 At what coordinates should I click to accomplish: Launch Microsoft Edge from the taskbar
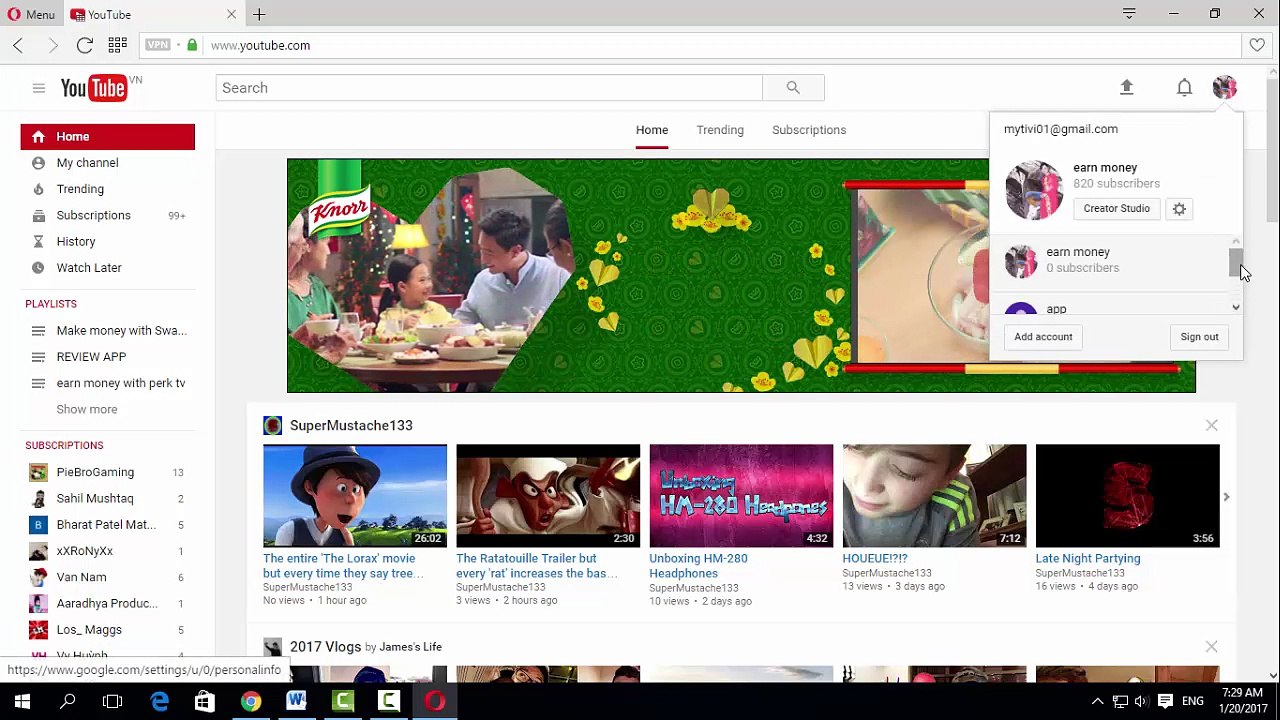[160, 702]
